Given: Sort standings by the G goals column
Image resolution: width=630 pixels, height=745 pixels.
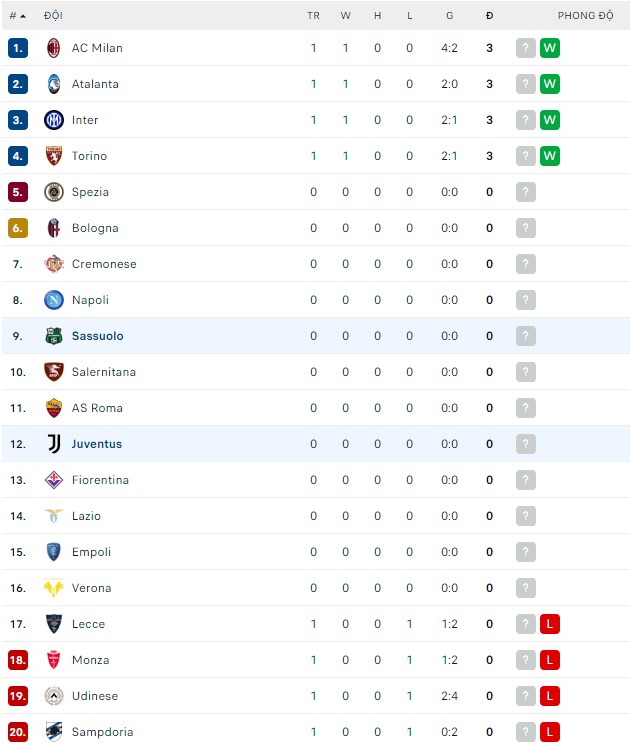Looking at the screenshot, I should point(450,16).
